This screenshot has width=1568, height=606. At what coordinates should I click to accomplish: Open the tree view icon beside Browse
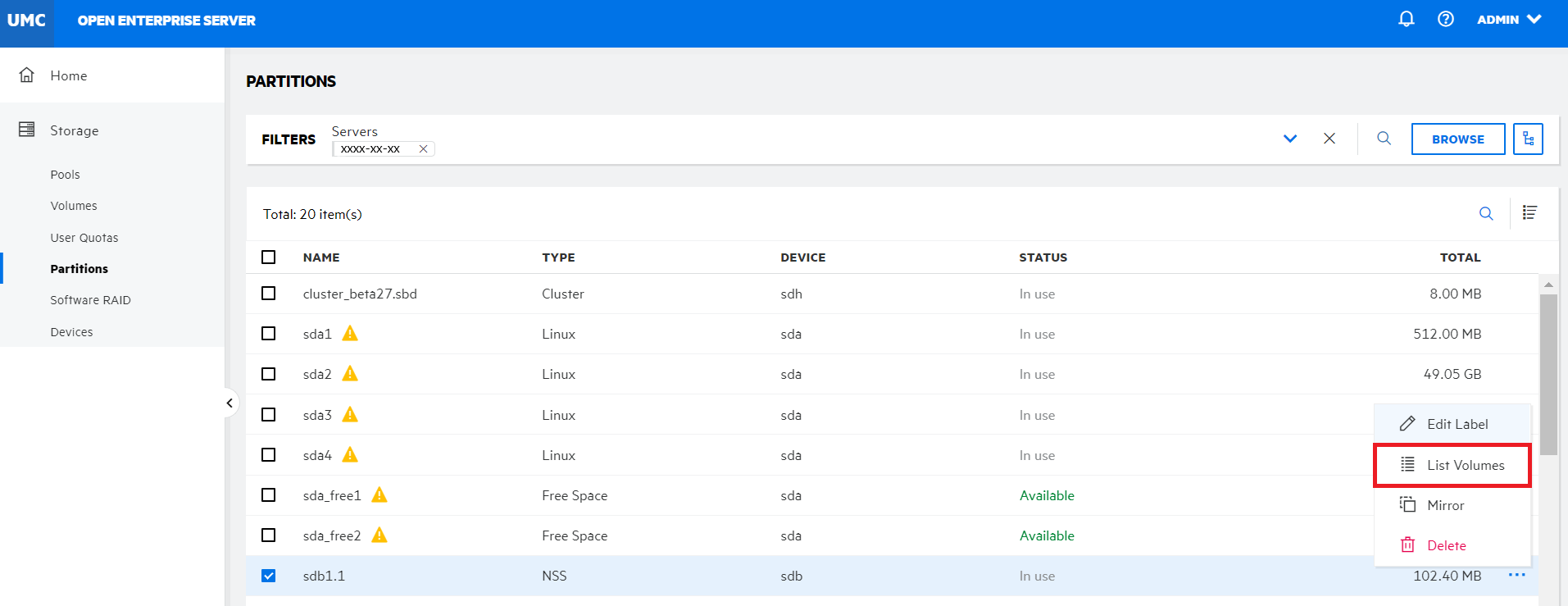pos(1528,139)
